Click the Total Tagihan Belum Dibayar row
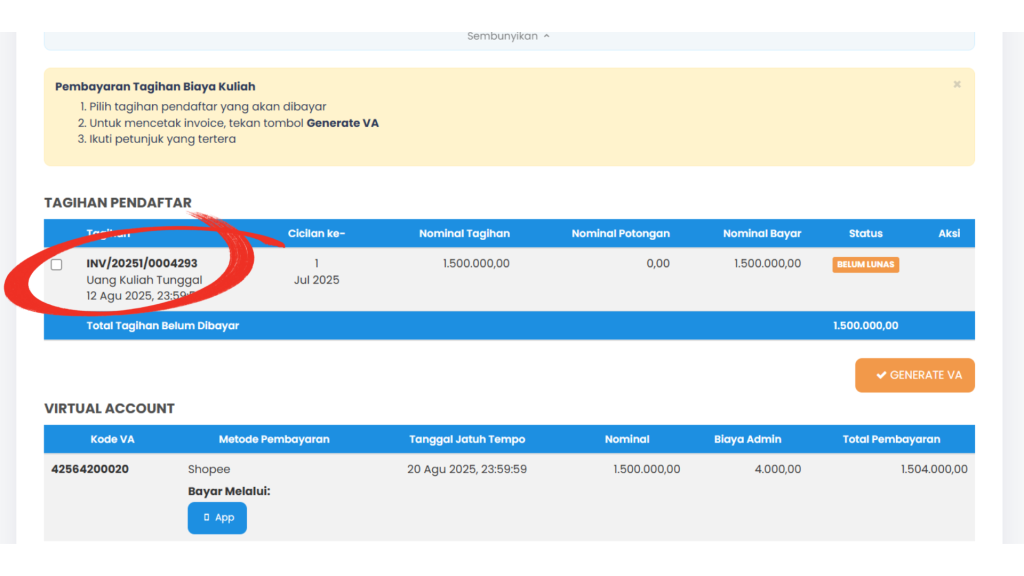Viewport: 1024px width, 576px height. [509, 325]
